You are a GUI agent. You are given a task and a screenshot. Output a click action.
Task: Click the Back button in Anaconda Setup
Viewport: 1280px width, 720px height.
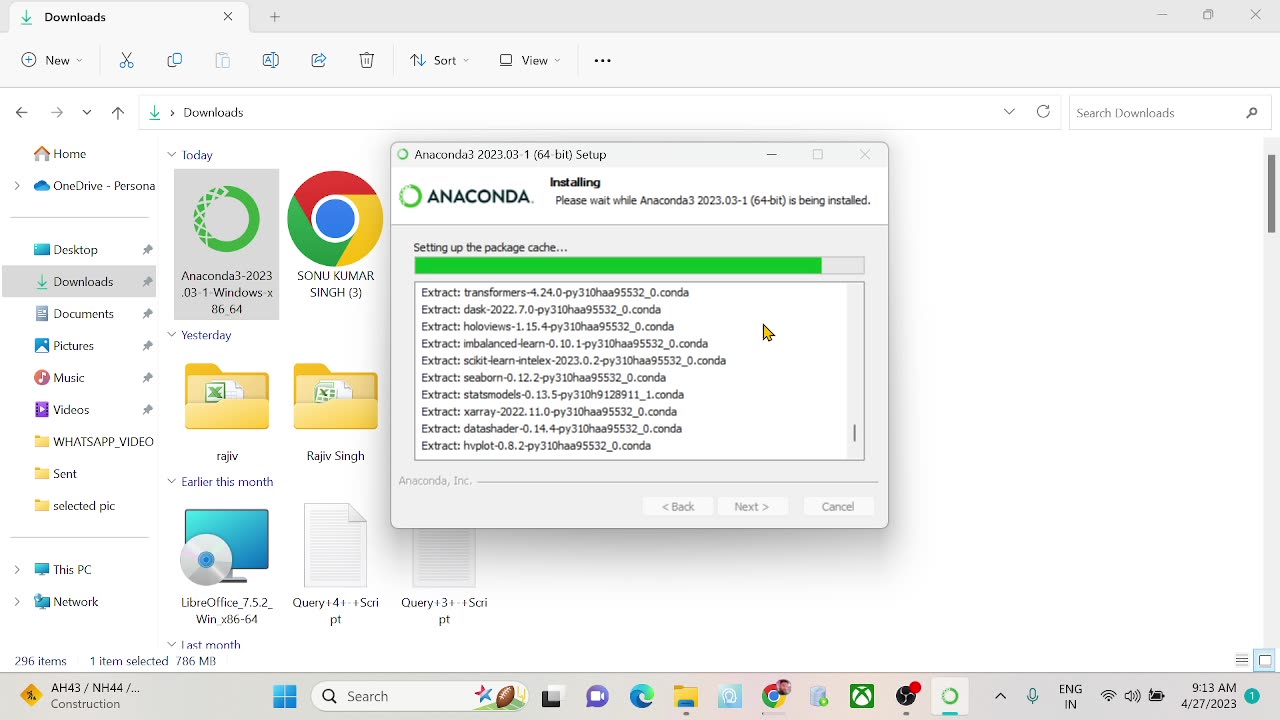[x=677, y=506]
